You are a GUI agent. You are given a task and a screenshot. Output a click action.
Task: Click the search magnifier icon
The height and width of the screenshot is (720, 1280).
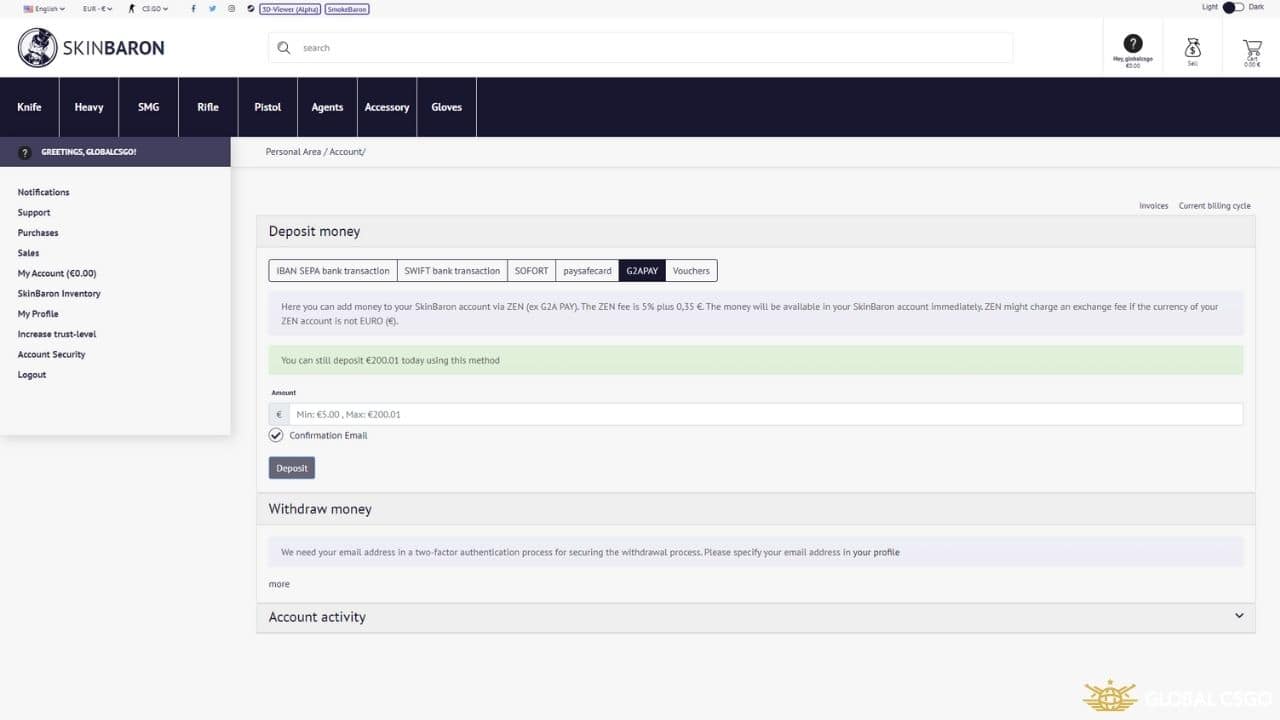pos(284,47)
